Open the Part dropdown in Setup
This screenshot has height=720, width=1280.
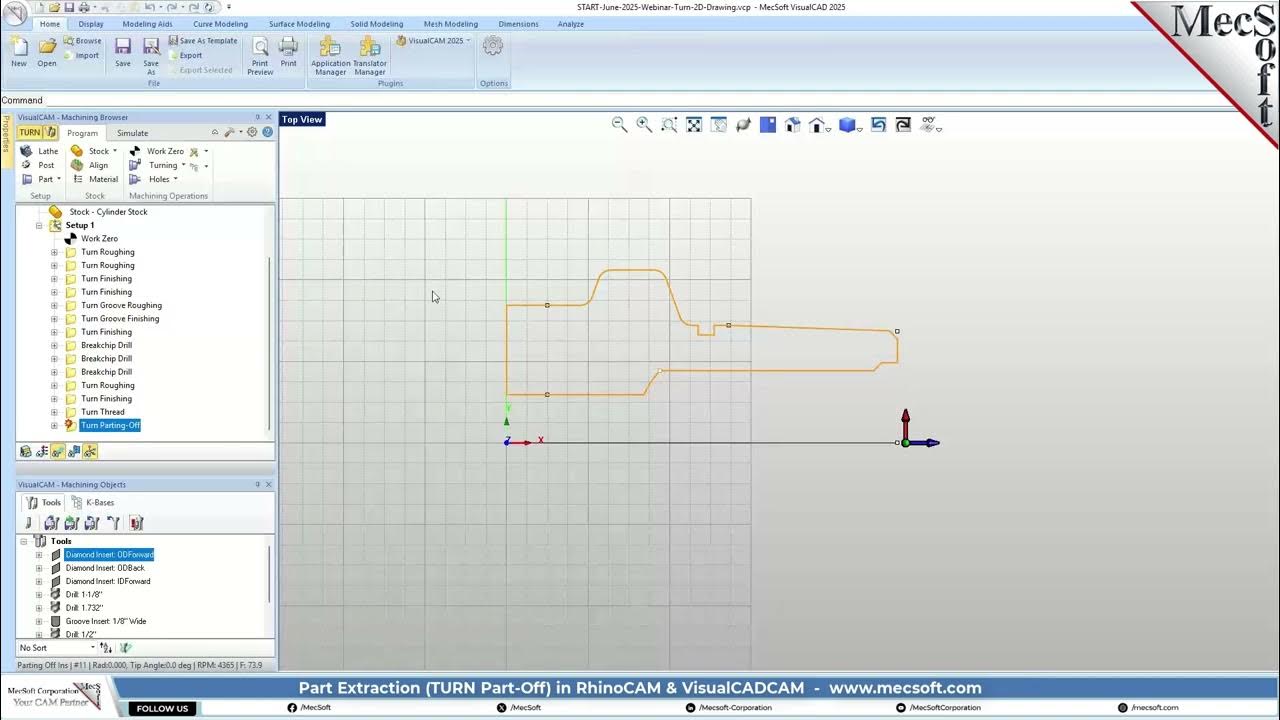tap(59, 179)
